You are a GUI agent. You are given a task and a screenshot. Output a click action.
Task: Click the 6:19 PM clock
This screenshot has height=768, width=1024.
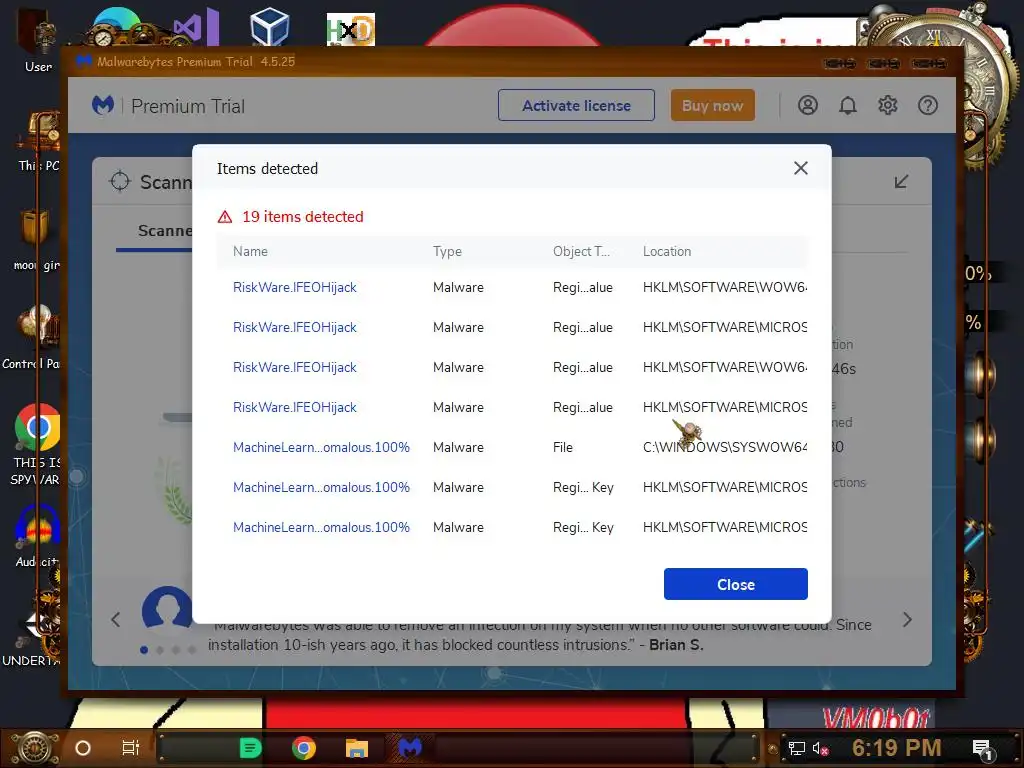click(x=896, y=747)
